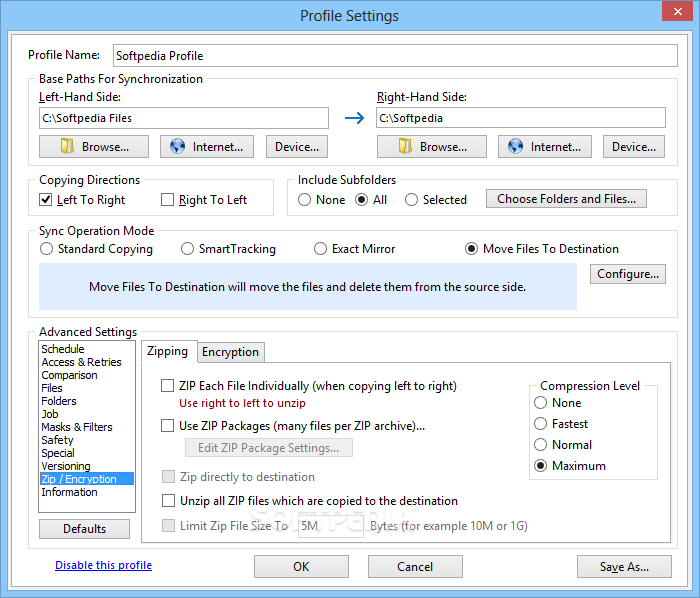Image resolution: width=700 pixels, height=598 pixels.
Task: Click the Defaults button
Action: point(84,529)
